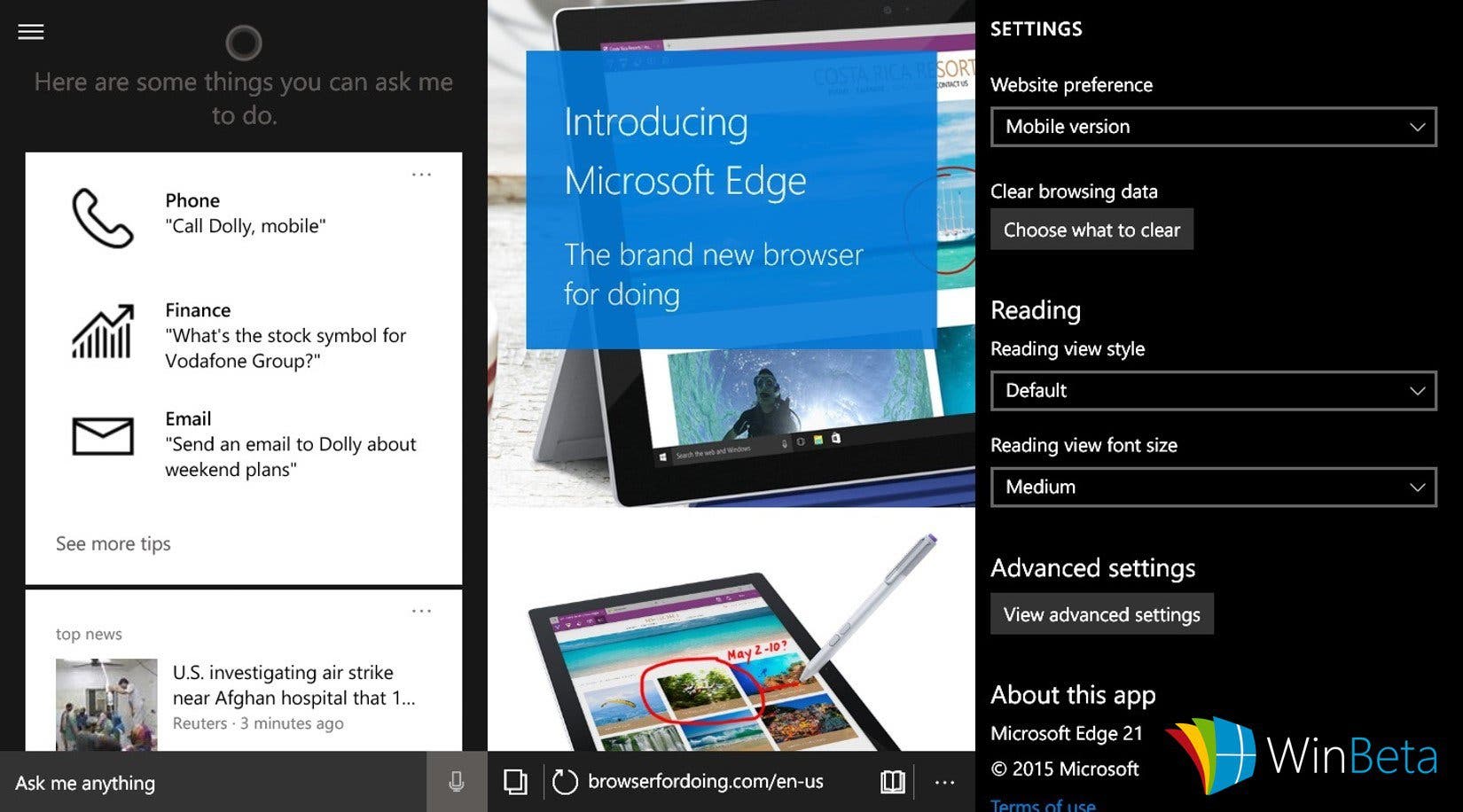
Task: Switch to Reading view in Edge
Action: pyautogui.click(x=893, y=781)
